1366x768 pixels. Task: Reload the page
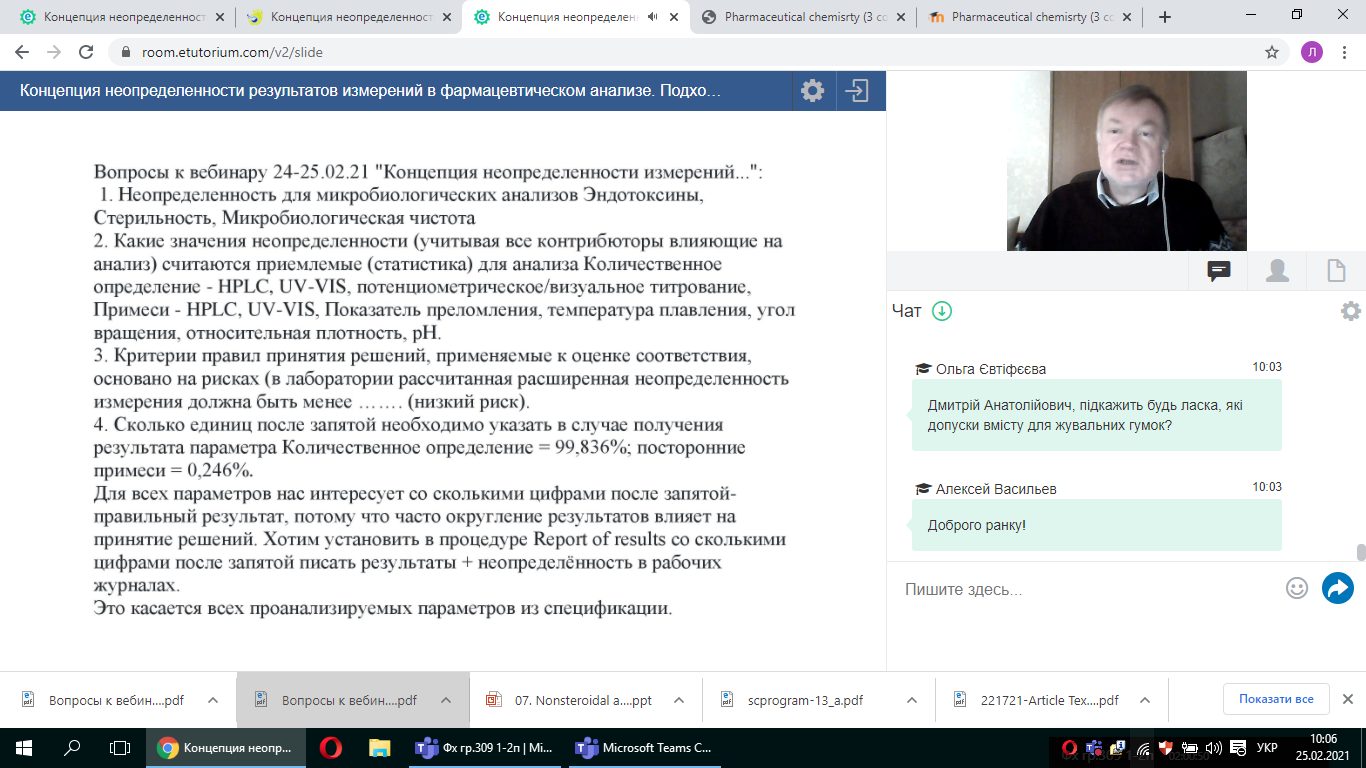pos(86,52)
